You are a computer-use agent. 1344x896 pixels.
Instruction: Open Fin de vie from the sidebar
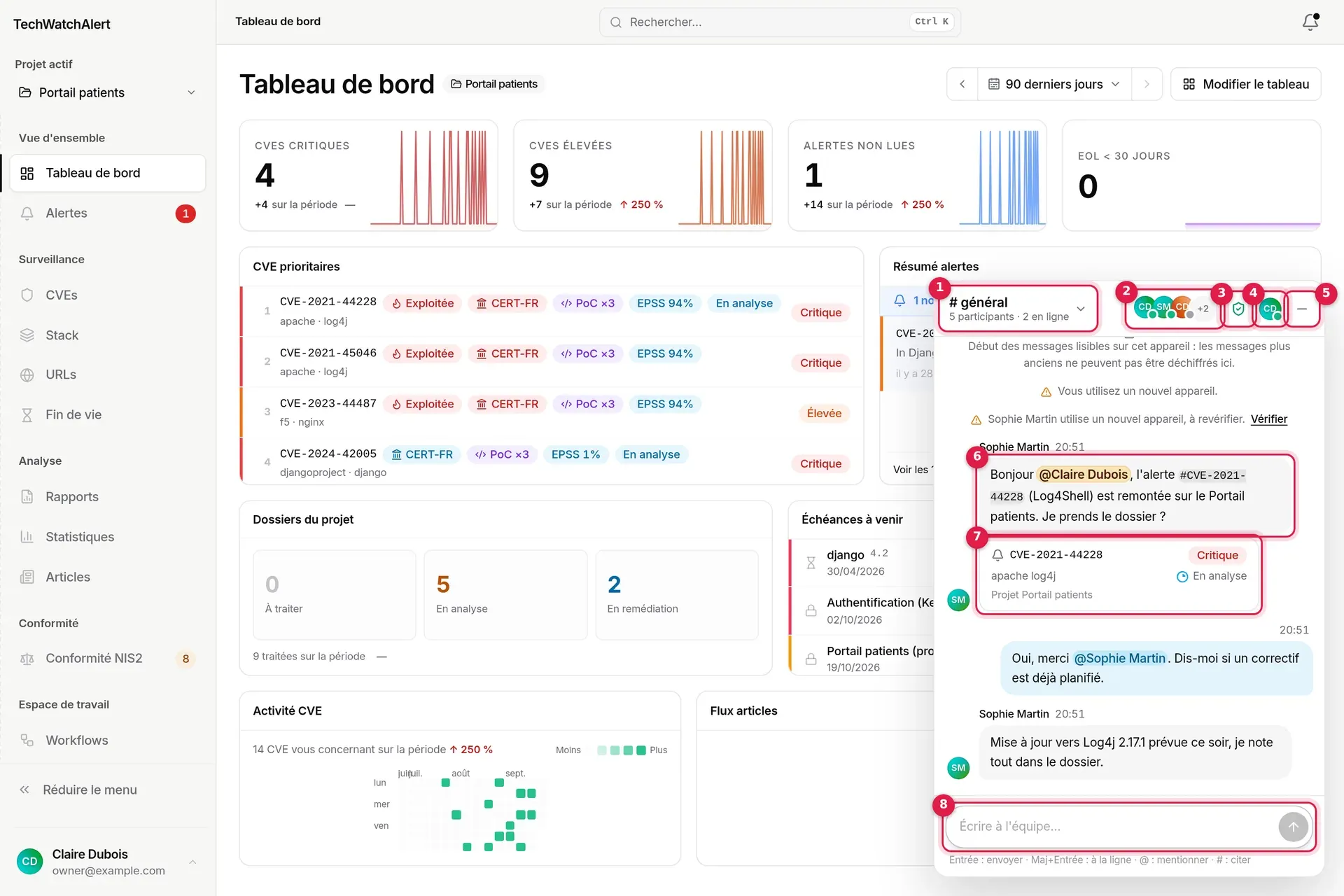pyautogui.click(x=108, y=414)
